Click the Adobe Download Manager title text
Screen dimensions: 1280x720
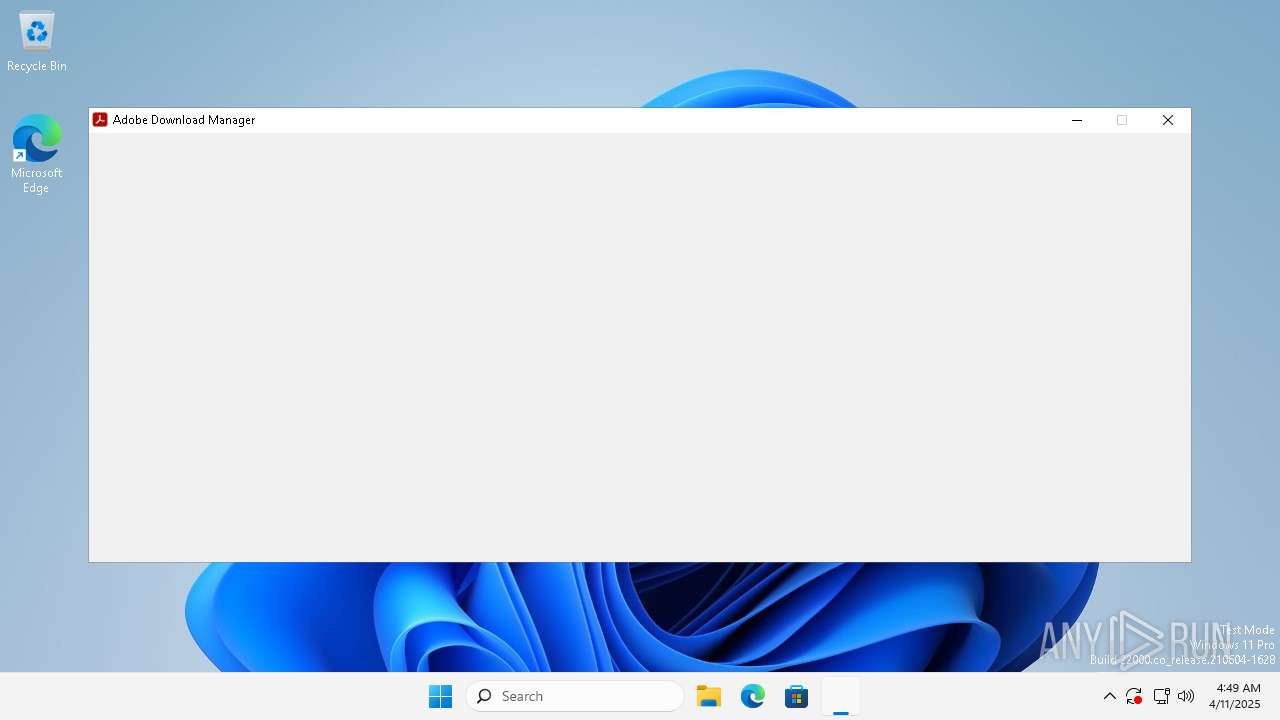coord(184,120)
